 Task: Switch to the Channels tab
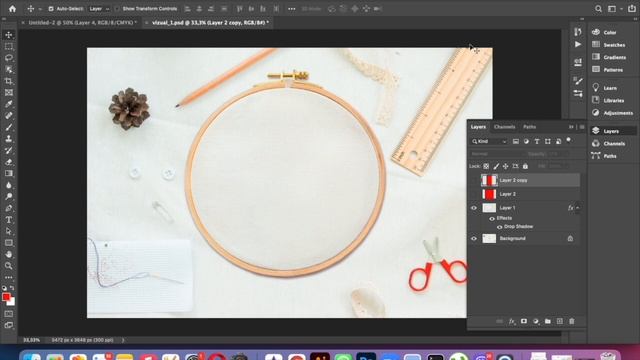pyautogui.click(x=504, y=127)
